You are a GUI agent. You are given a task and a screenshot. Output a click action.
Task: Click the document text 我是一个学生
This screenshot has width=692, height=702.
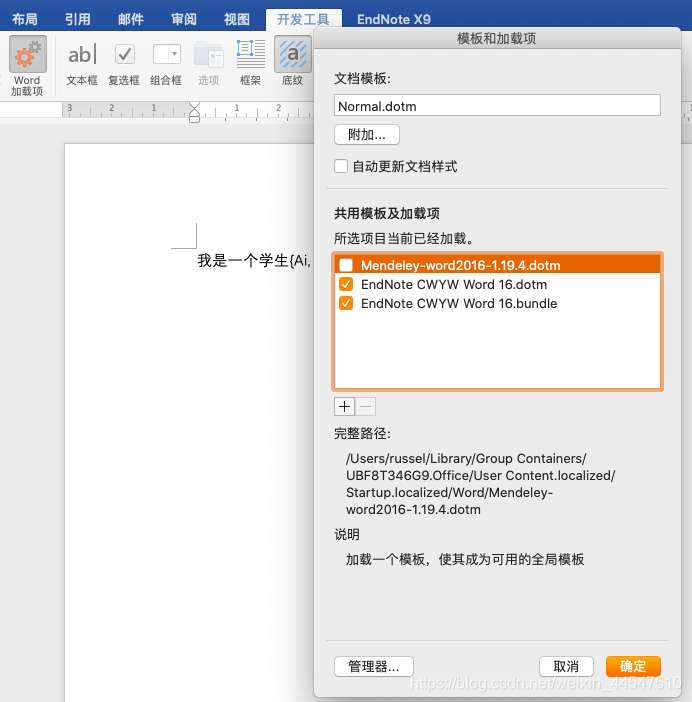243,260
